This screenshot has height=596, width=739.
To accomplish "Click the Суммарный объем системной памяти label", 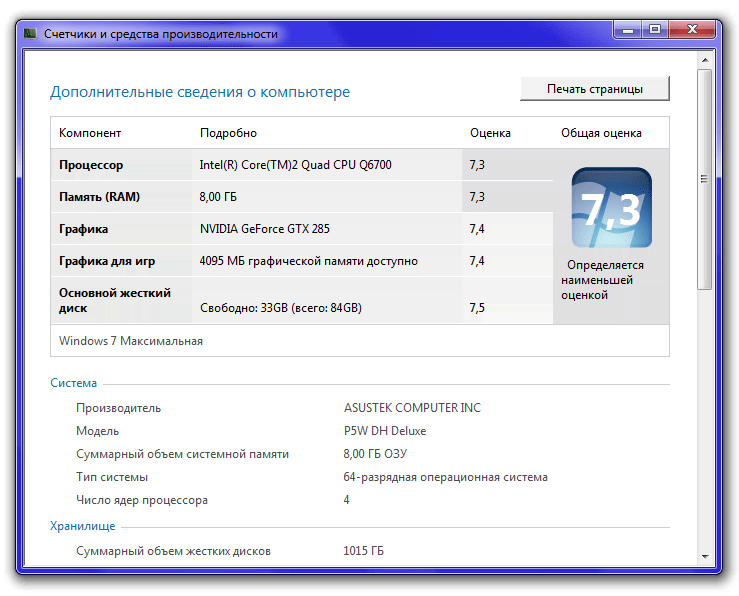I will tap(182, 454).
